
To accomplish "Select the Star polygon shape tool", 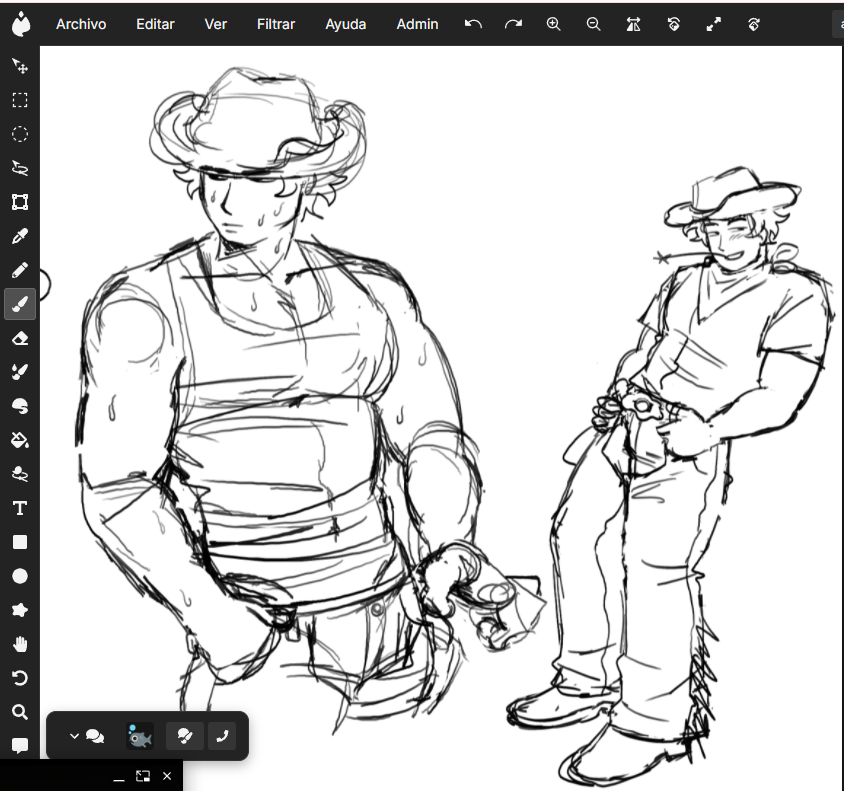I will pos(20,610).
